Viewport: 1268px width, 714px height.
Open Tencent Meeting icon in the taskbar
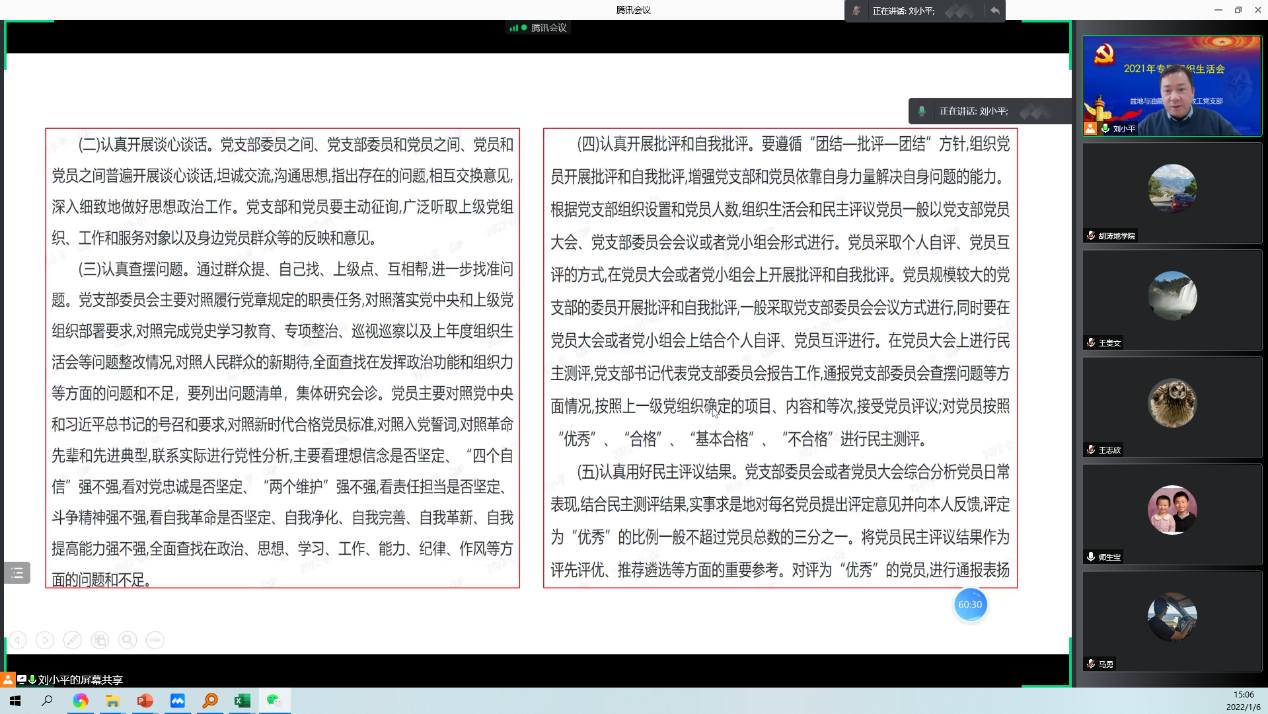click(178, 701)
